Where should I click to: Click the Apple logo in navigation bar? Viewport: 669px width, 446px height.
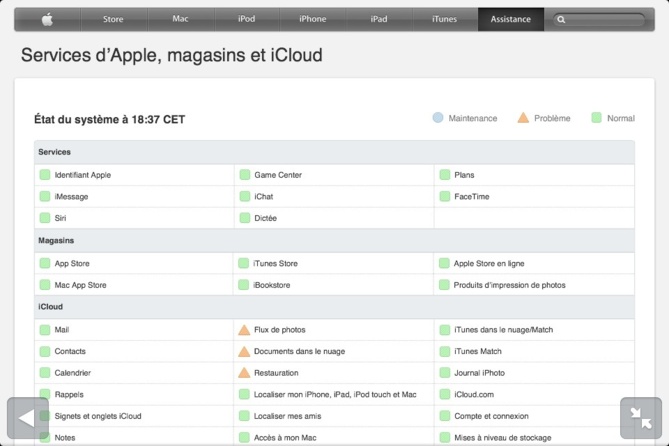[47, 19]
